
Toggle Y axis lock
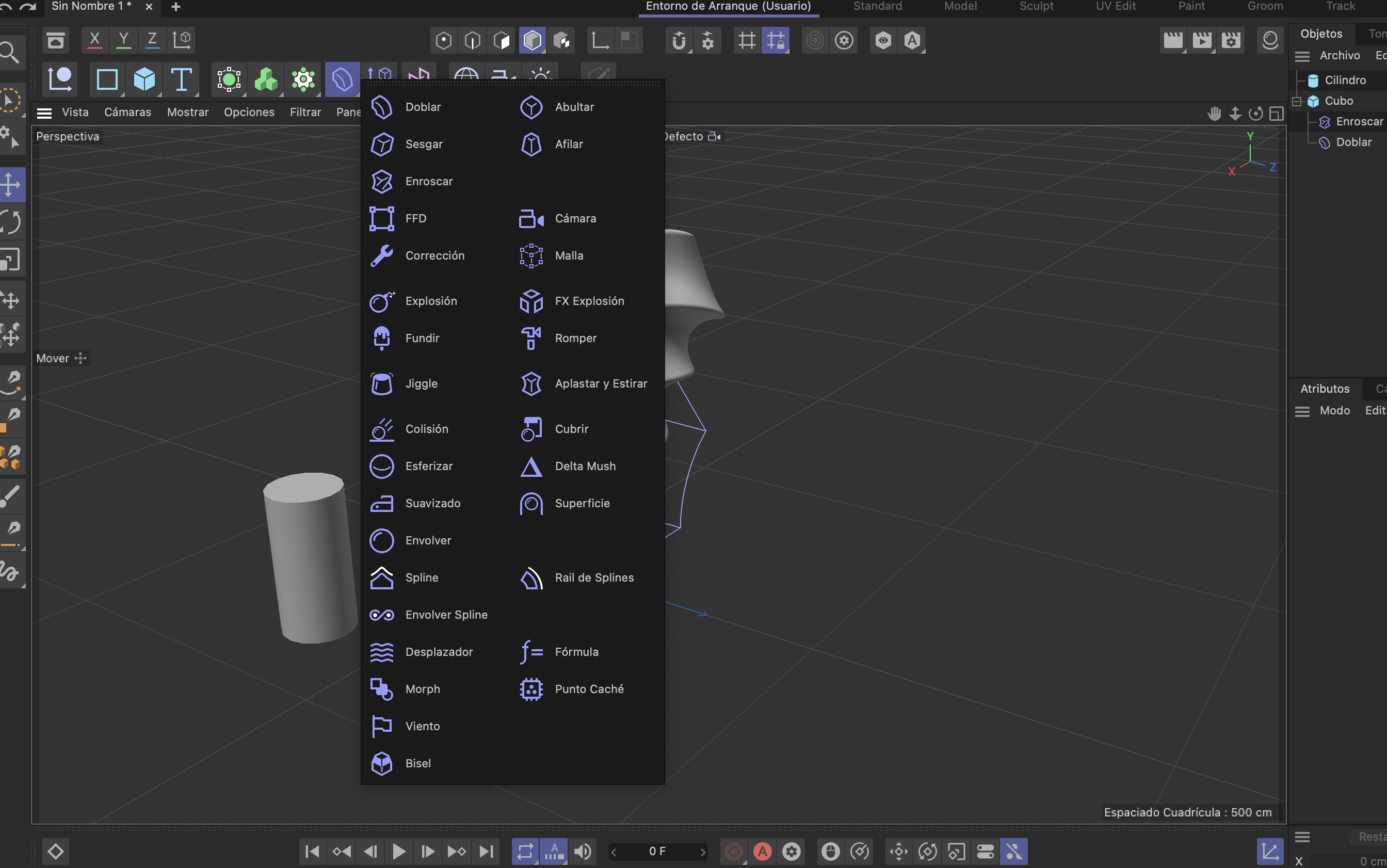pyautogui.click(x=123, y=40)
